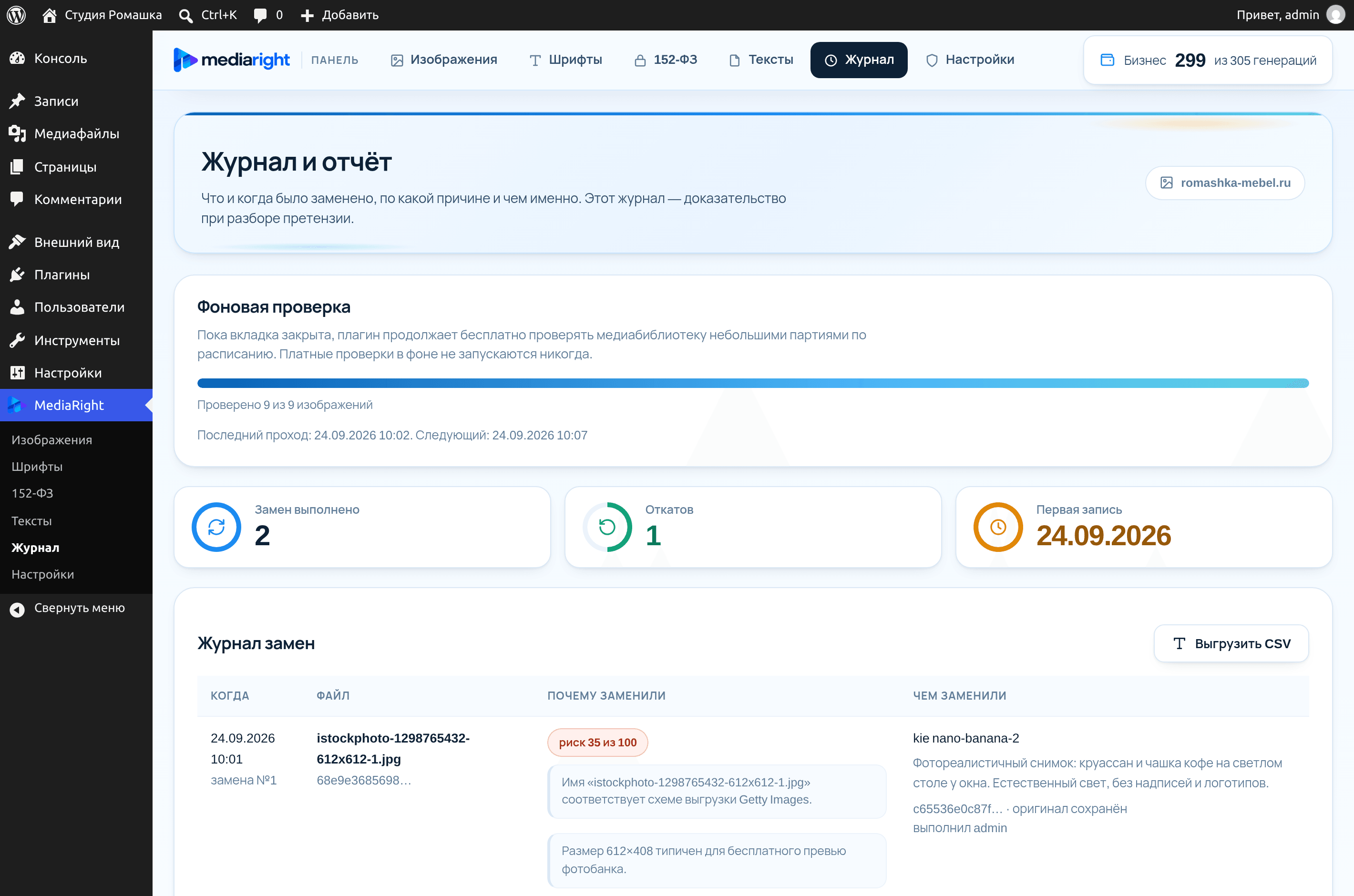The width and height of the screenshot is (1354, 896).
Task: Switch to the Шрифты tab
Action: 565,60
